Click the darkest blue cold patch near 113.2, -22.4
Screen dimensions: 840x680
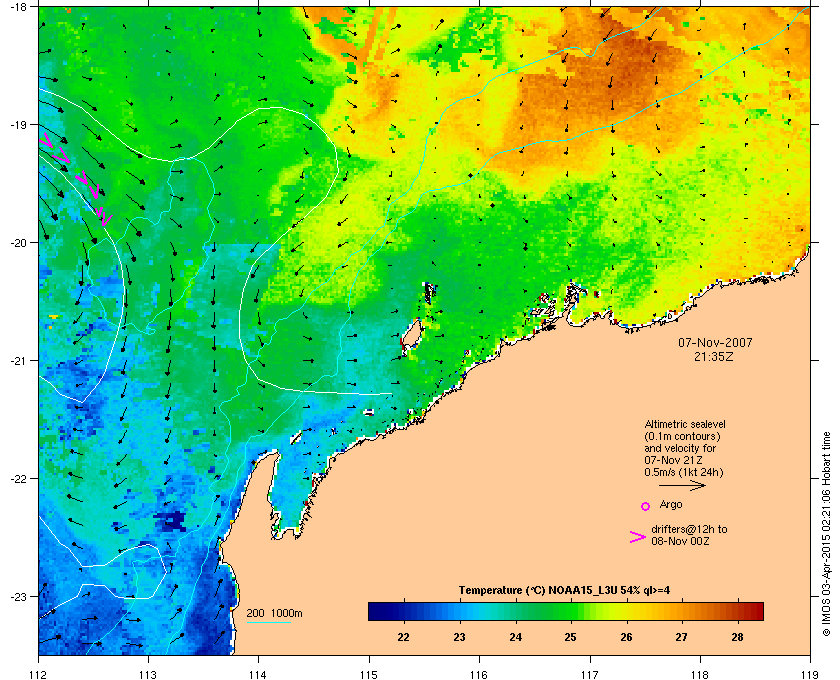coord(170,520)
